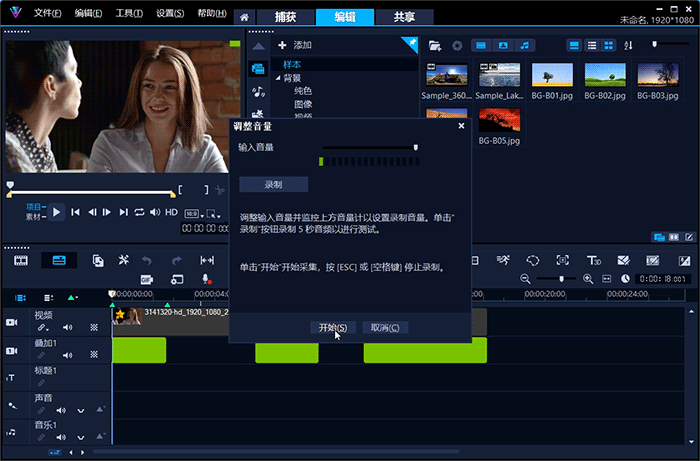This screenshot has width=700, height=461.
Task: Switch to the 共享 workspace tab
Action: 404,17
